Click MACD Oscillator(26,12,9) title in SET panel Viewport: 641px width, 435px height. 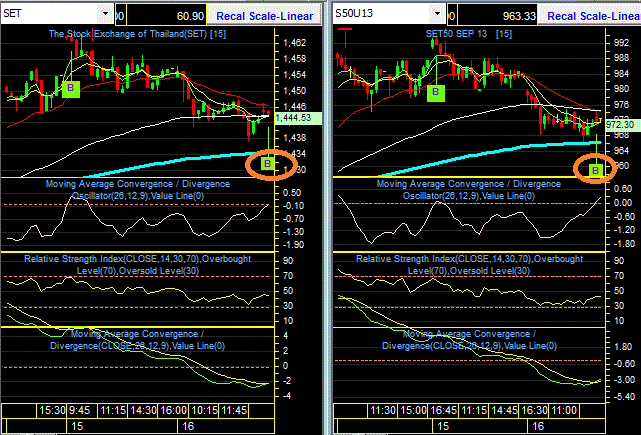click(138, 190)
